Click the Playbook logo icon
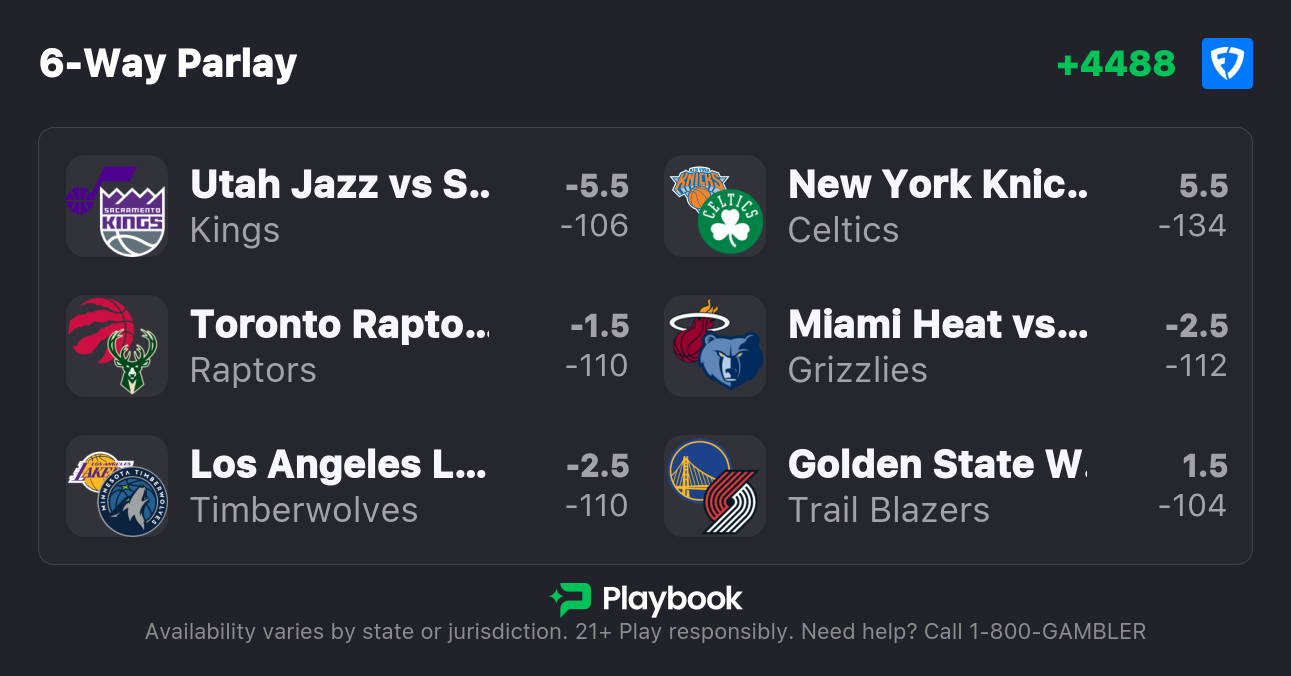The width and height of the screenshot is (1291, 676). (570, 599)
